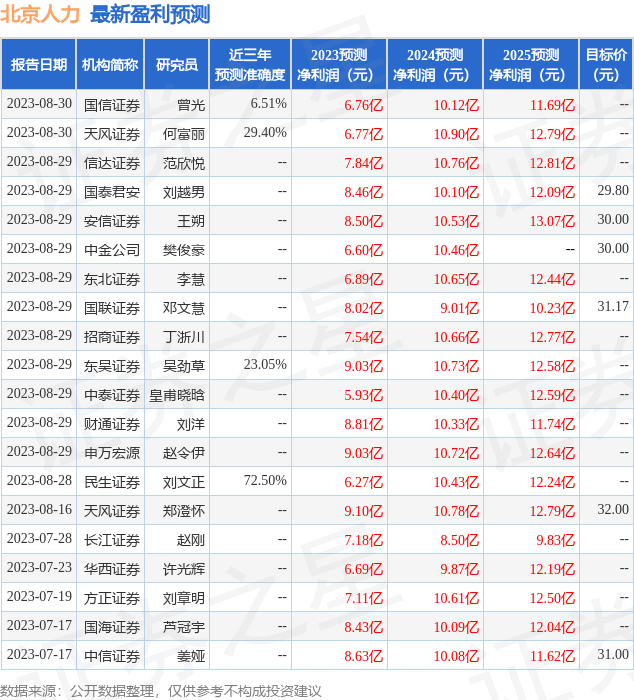The image size is (634, 700).
Task: Click the 中金公司 institution cell
Action: coord(112,250)
